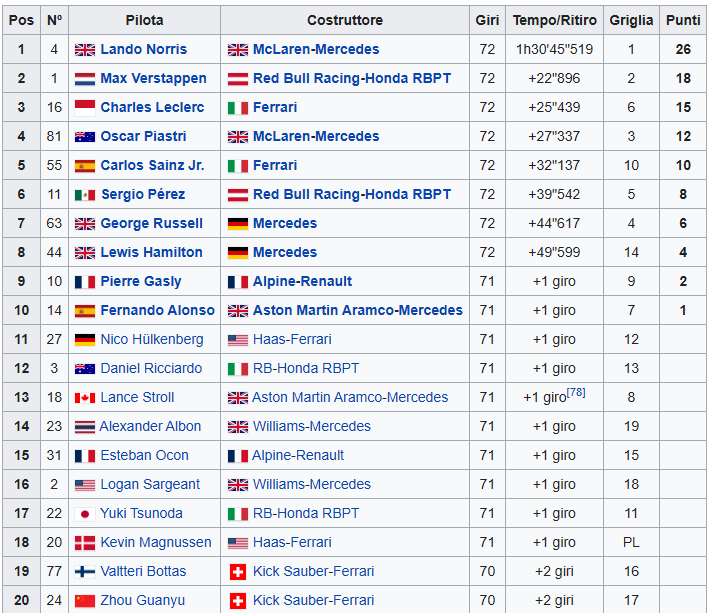
Task: Open the Lando Norris driver link
Action: (x=143, y=49)
